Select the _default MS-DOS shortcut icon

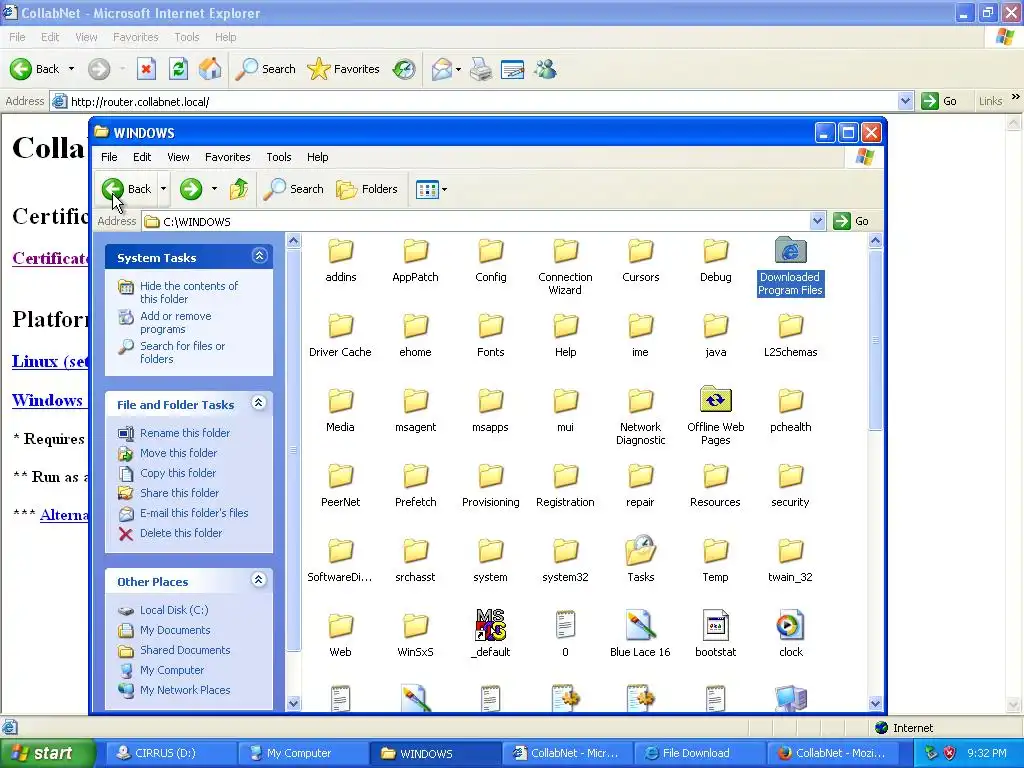click(x=490, y=633)
